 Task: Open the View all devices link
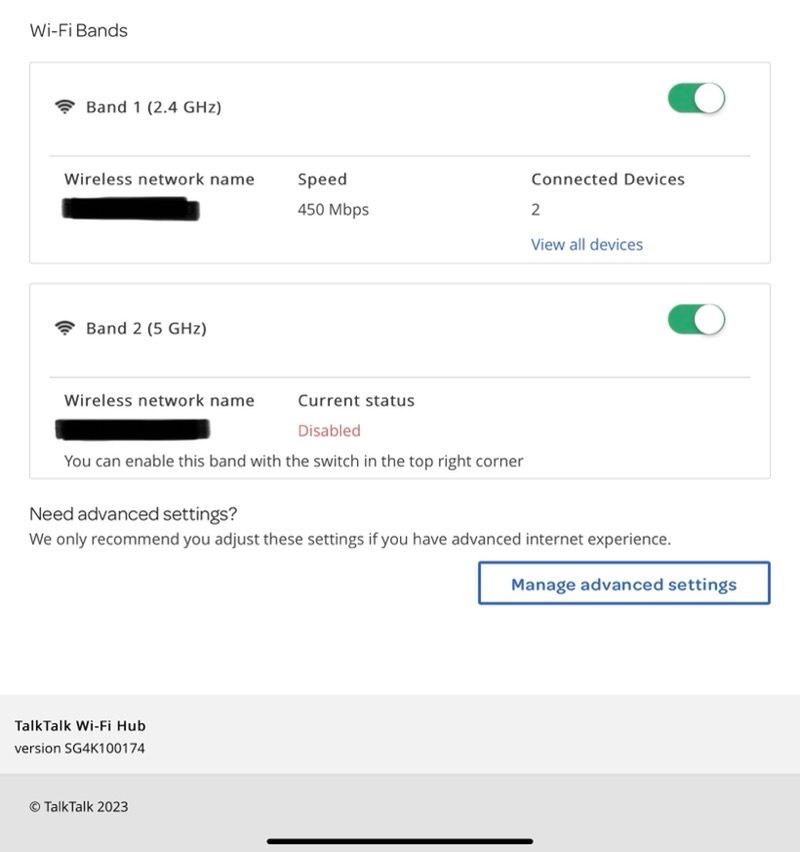tap(586, 244)
